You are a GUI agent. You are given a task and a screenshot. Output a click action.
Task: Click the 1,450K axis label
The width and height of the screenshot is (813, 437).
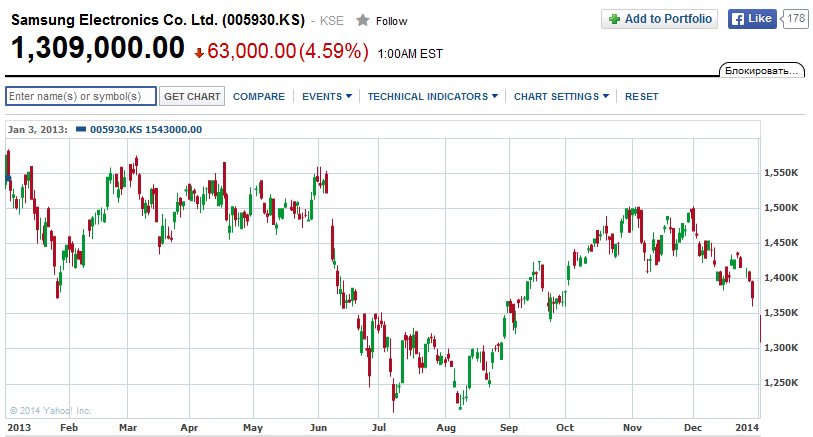point(781,243)
